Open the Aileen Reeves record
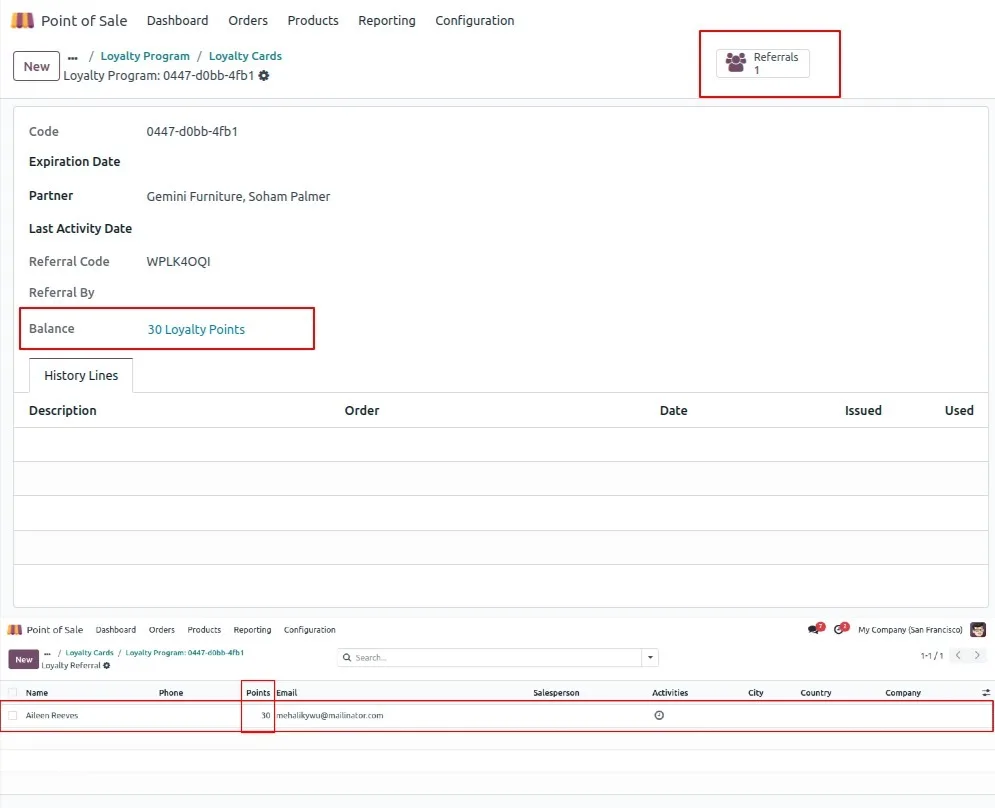The width and height of the screenshot is (995, 808). pyautogui.click(x=51, y=715)
